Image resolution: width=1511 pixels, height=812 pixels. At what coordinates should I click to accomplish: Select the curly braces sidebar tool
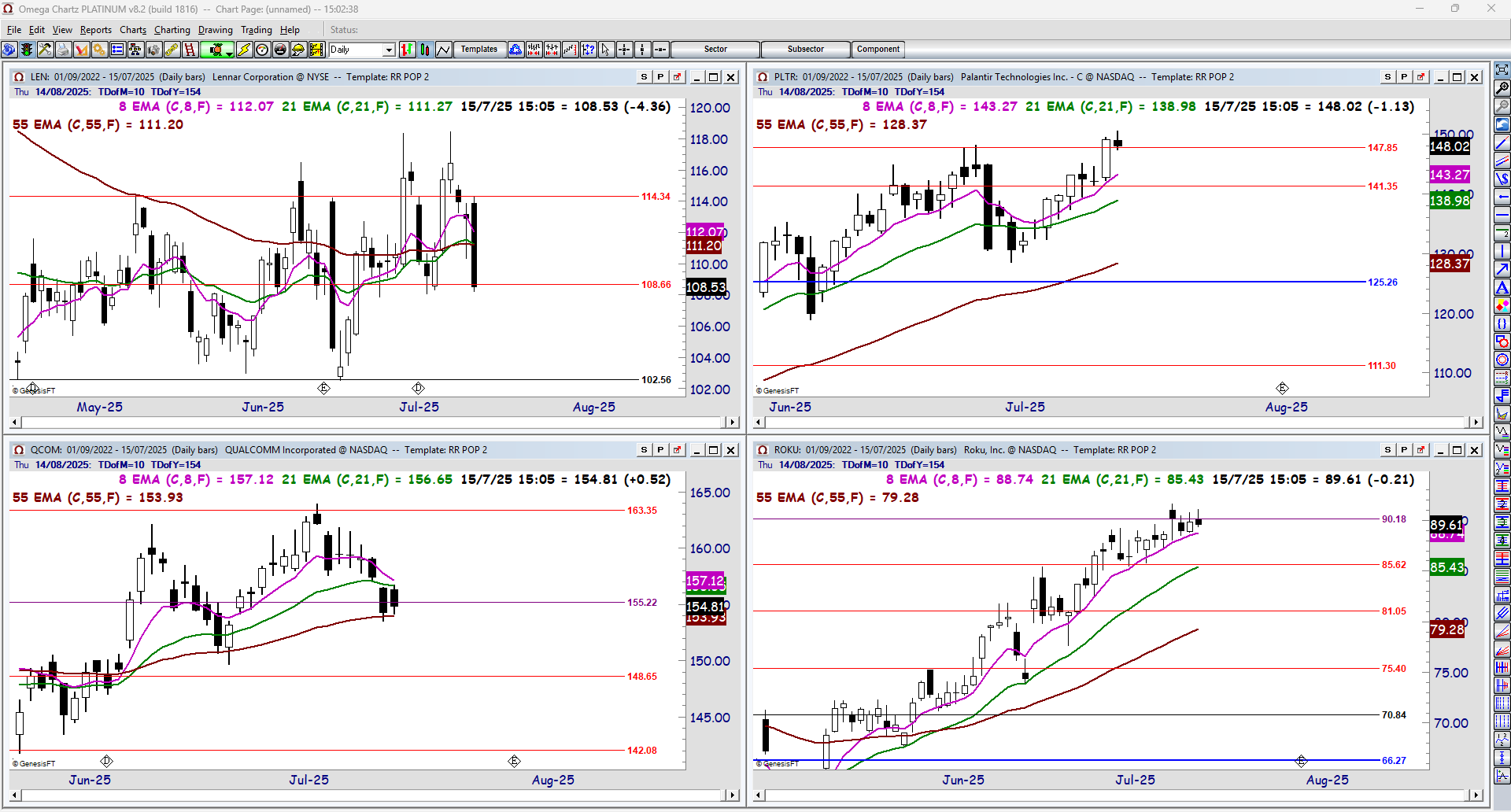(1502, 323)
